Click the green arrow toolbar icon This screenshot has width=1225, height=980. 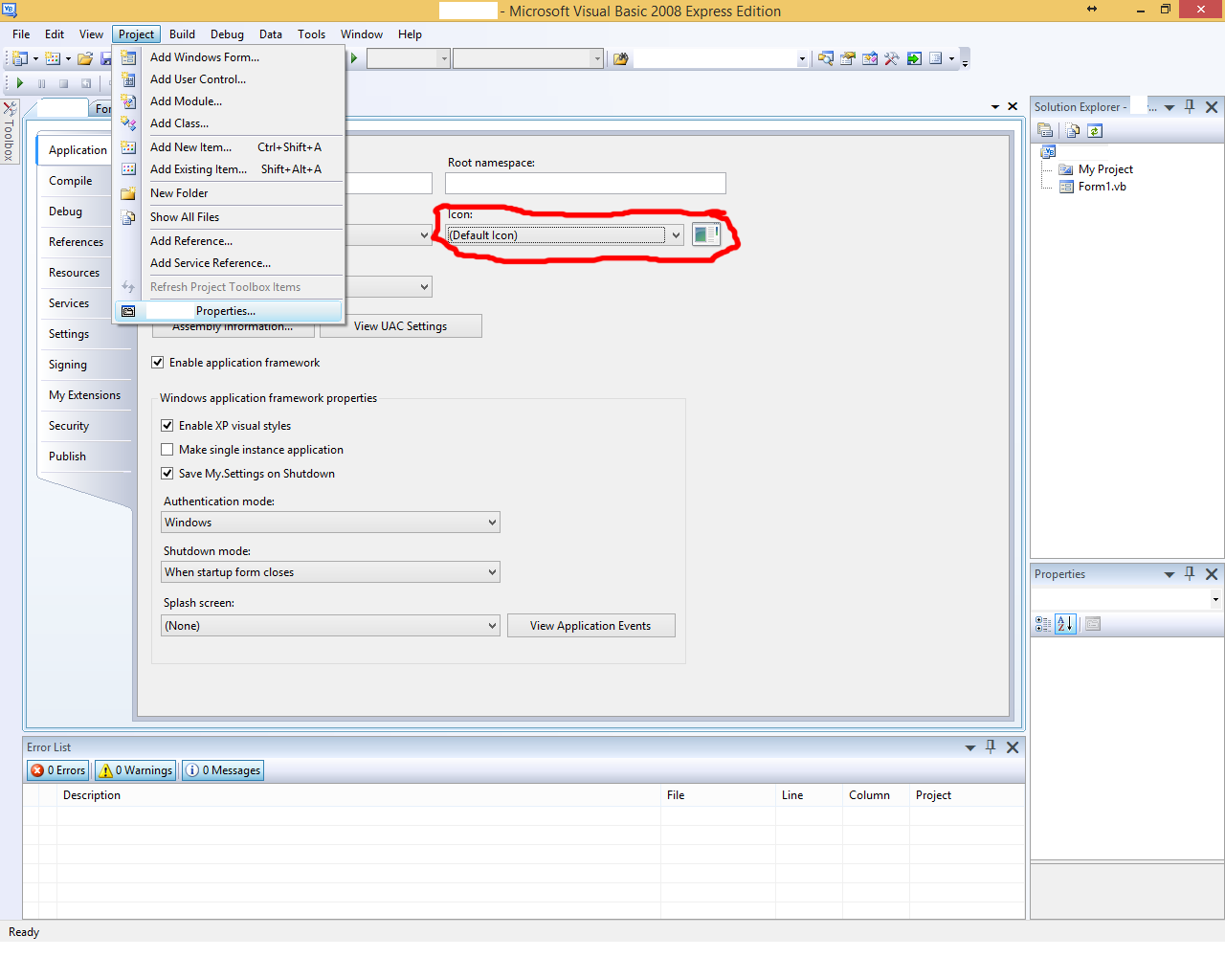click(914, 58)
